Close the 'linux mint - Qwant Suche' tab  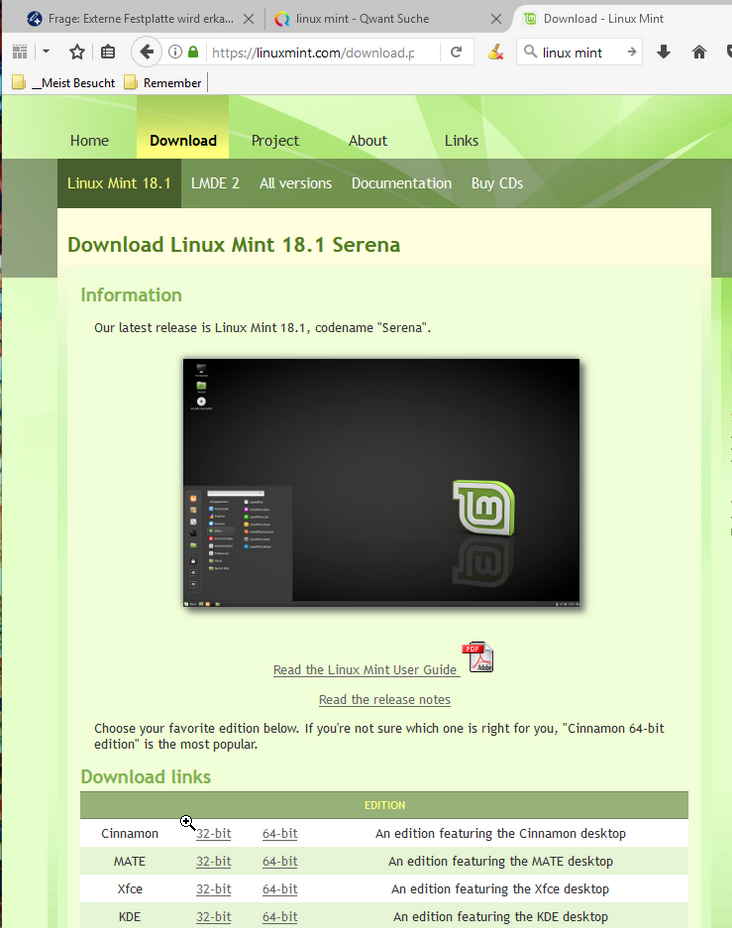(496, 19)
